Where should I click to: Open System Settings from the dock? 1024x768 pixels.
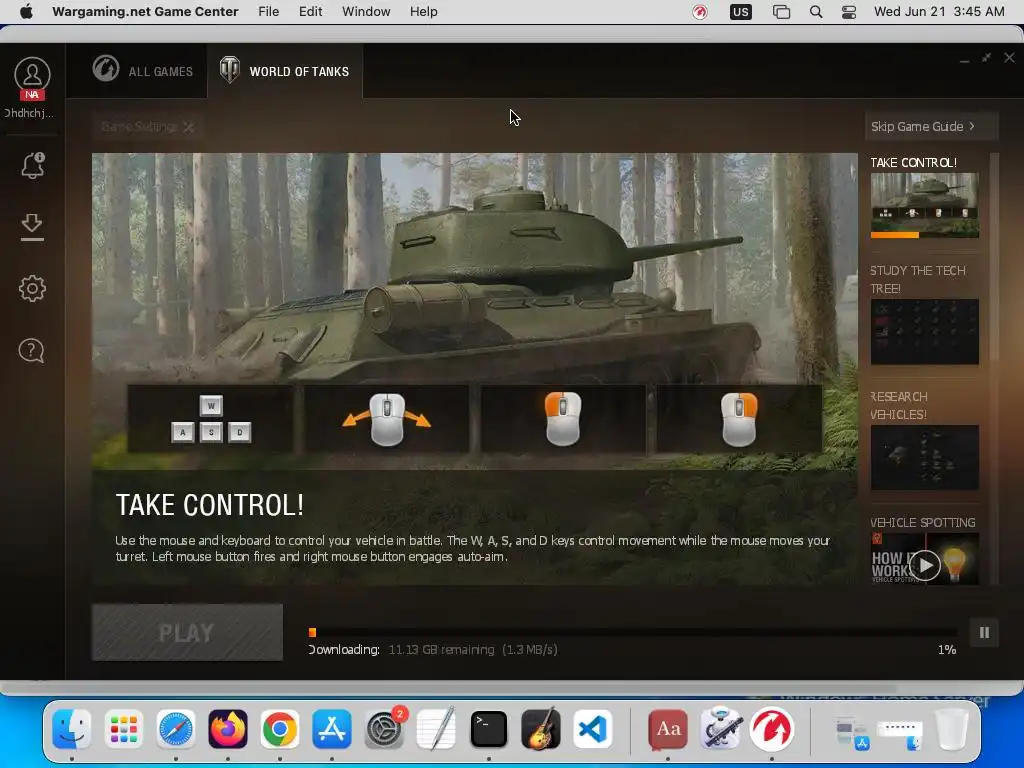click(384, 729)
